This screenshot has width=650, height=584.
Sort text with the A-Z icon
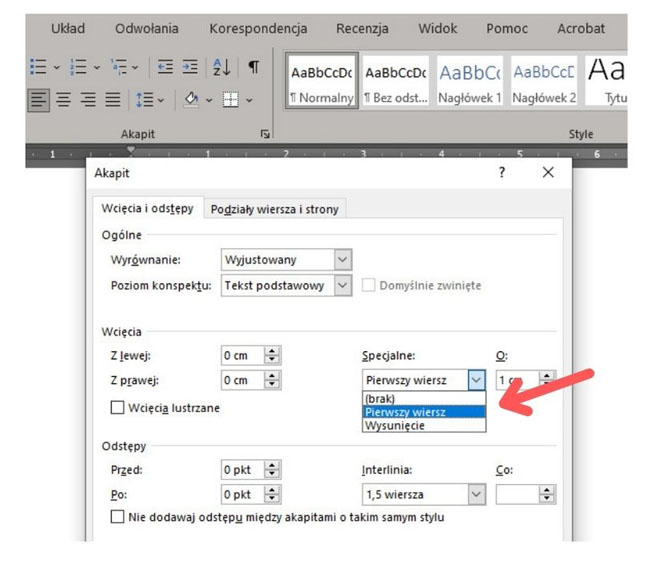point(221,67)
